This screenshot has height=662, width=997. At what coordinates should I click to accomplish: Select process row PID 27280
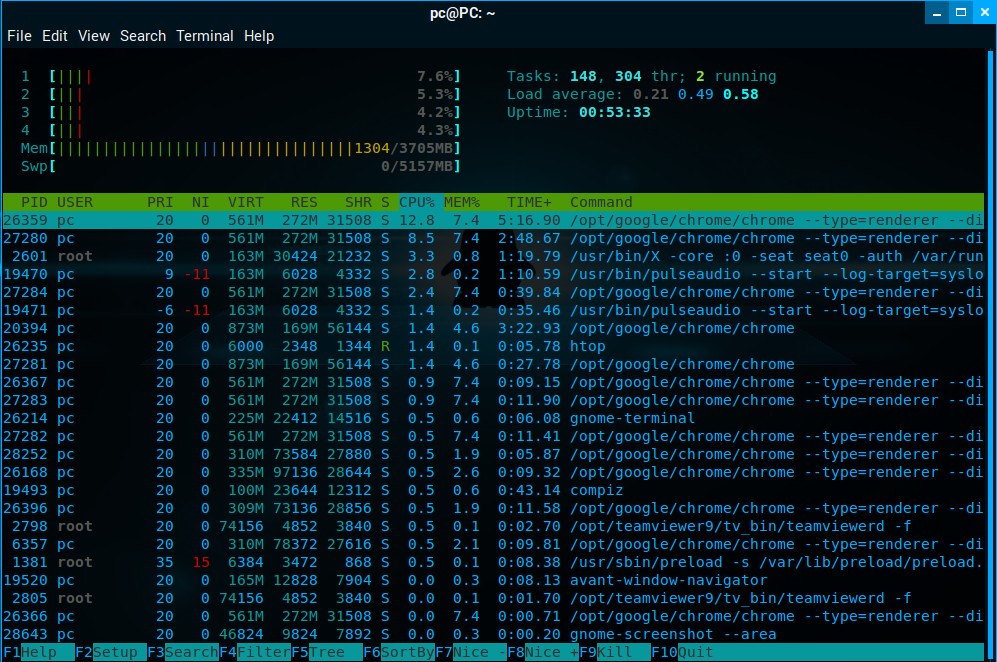493,238
